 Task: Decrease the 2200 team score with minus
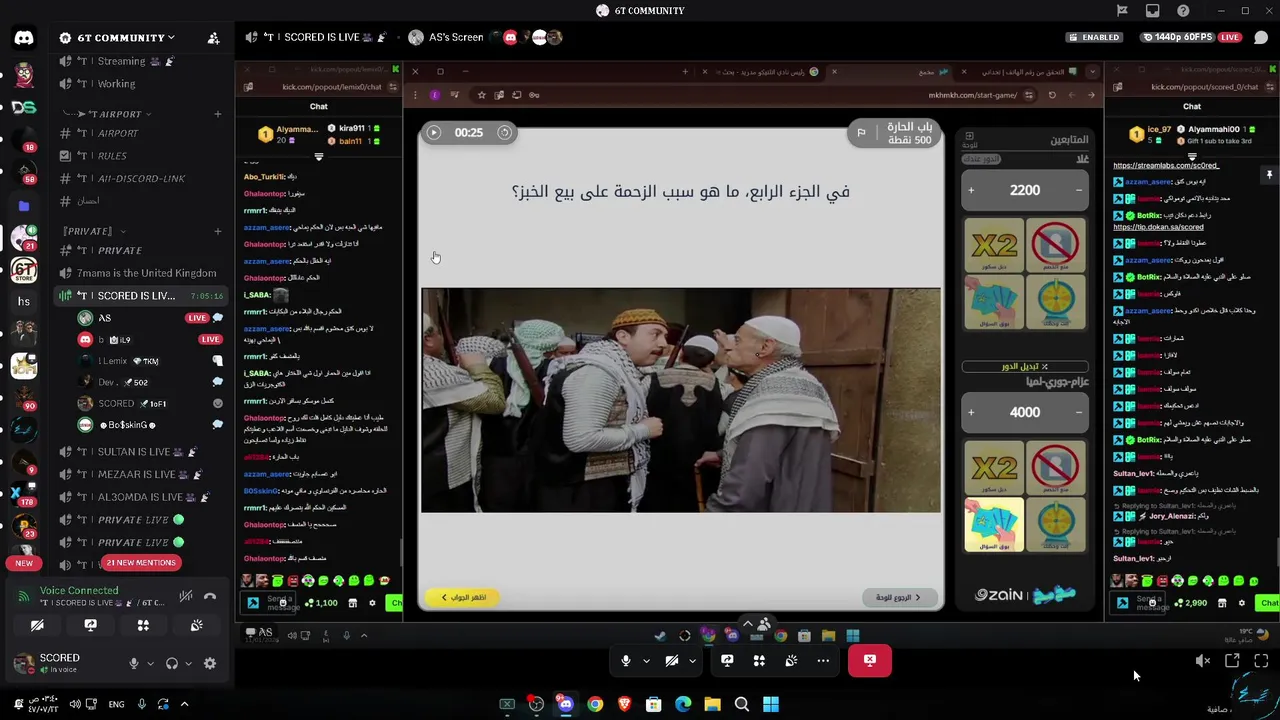pyautogui.click(x=1078, y=190)
